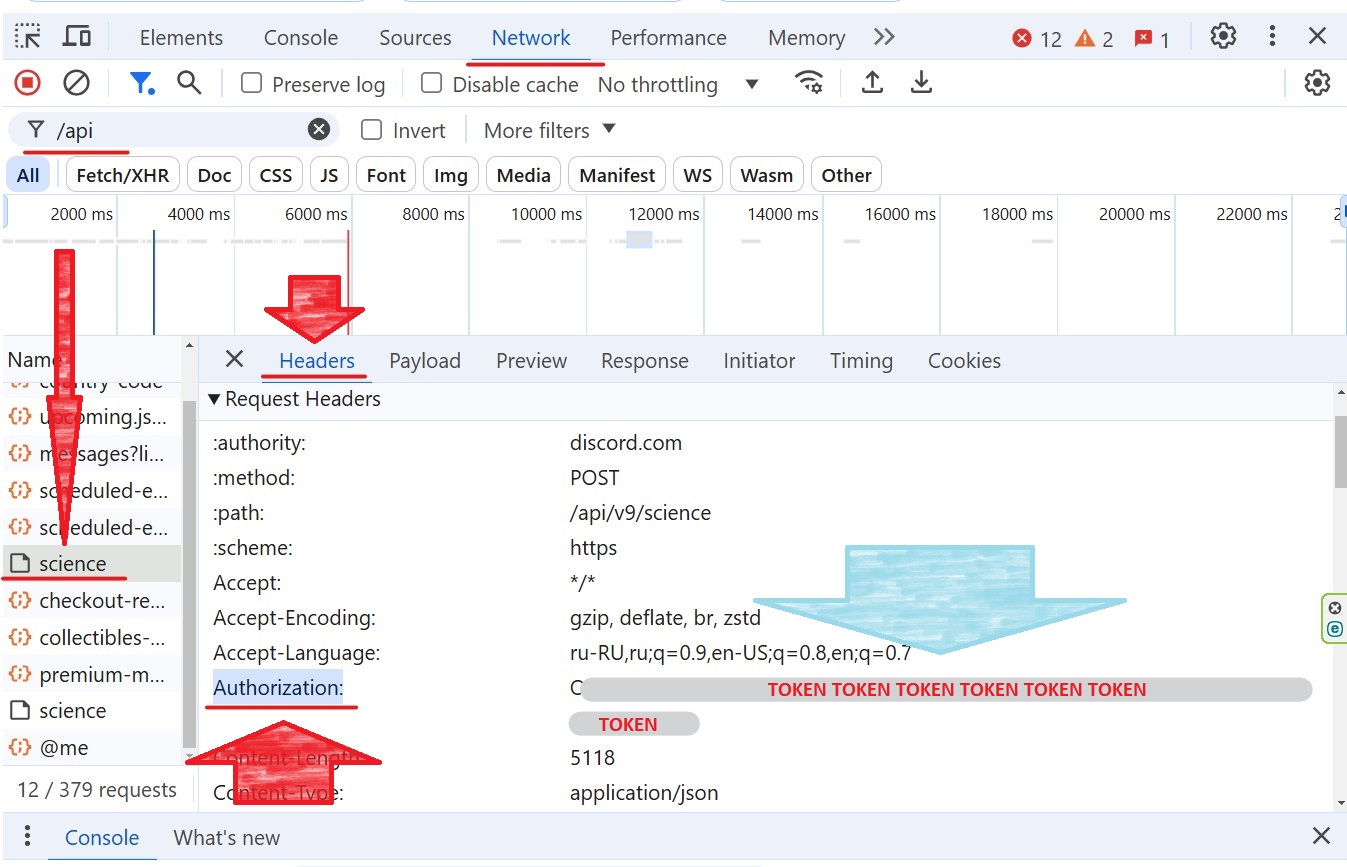Filter requests by Other
This screenshot has height=867, width=1347.
pyautogui.click(x=846, y=175)
